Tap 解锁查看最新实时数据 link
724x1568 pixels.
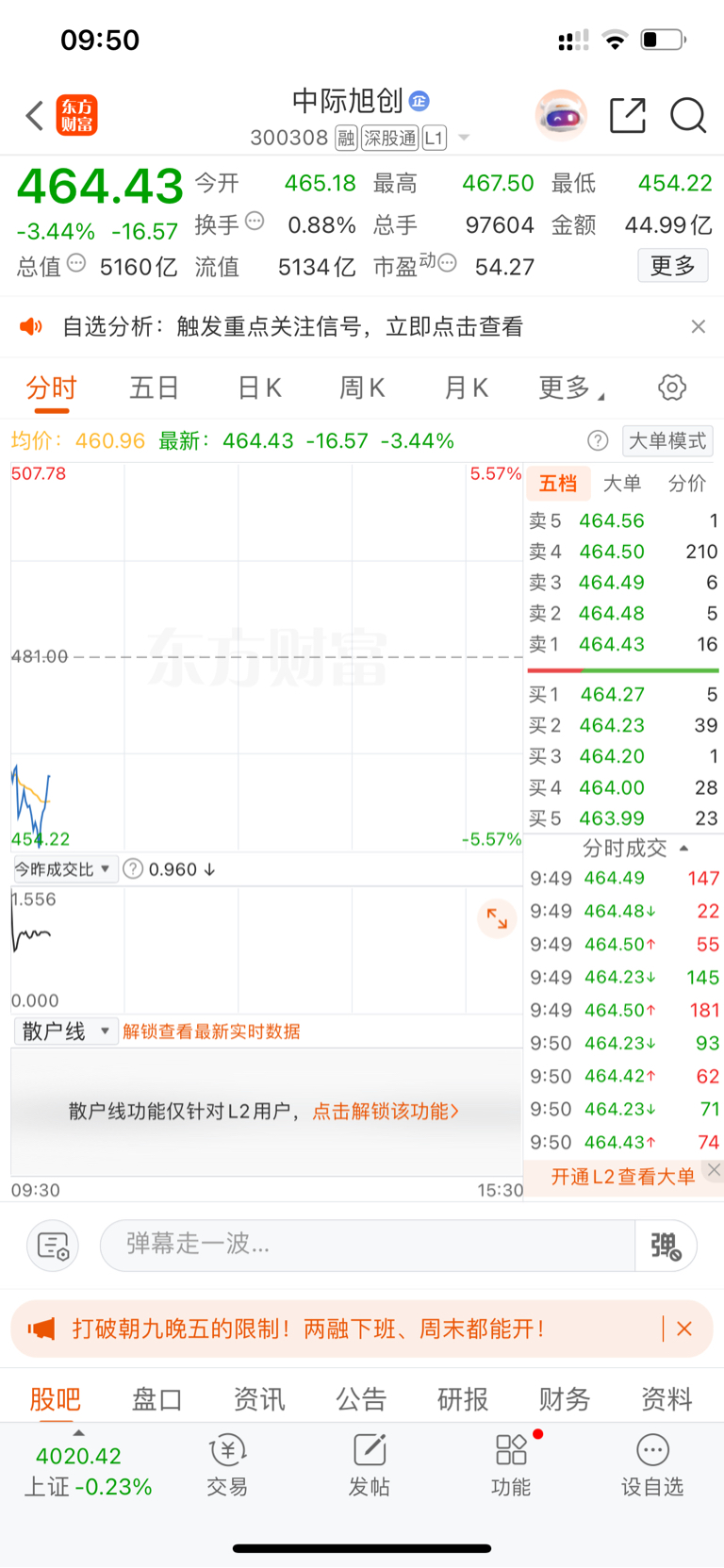click(211, 1032)
